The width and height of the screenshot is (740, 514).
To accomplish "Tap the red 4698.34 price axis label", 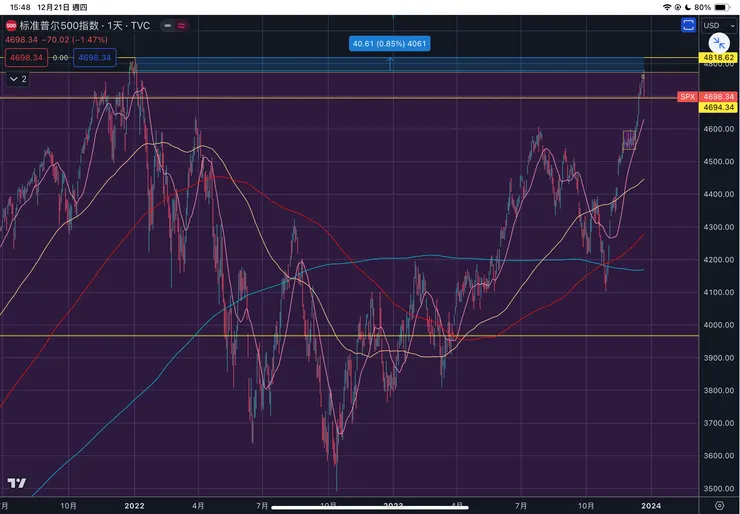I will 718,96.
